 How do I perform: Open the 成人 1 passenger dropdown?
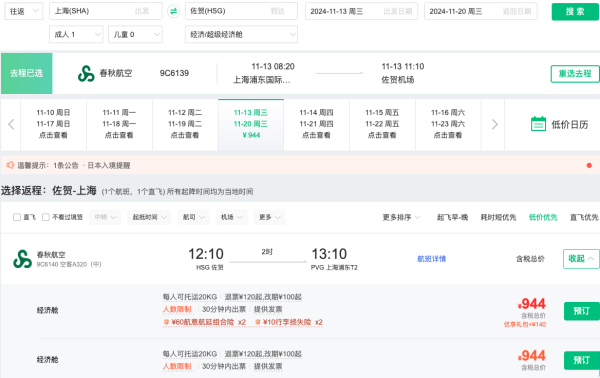pos(76,34)
